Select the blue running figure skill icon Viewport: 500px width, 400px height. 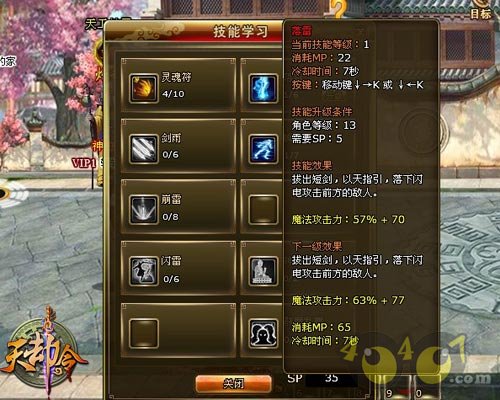point(263,149)
